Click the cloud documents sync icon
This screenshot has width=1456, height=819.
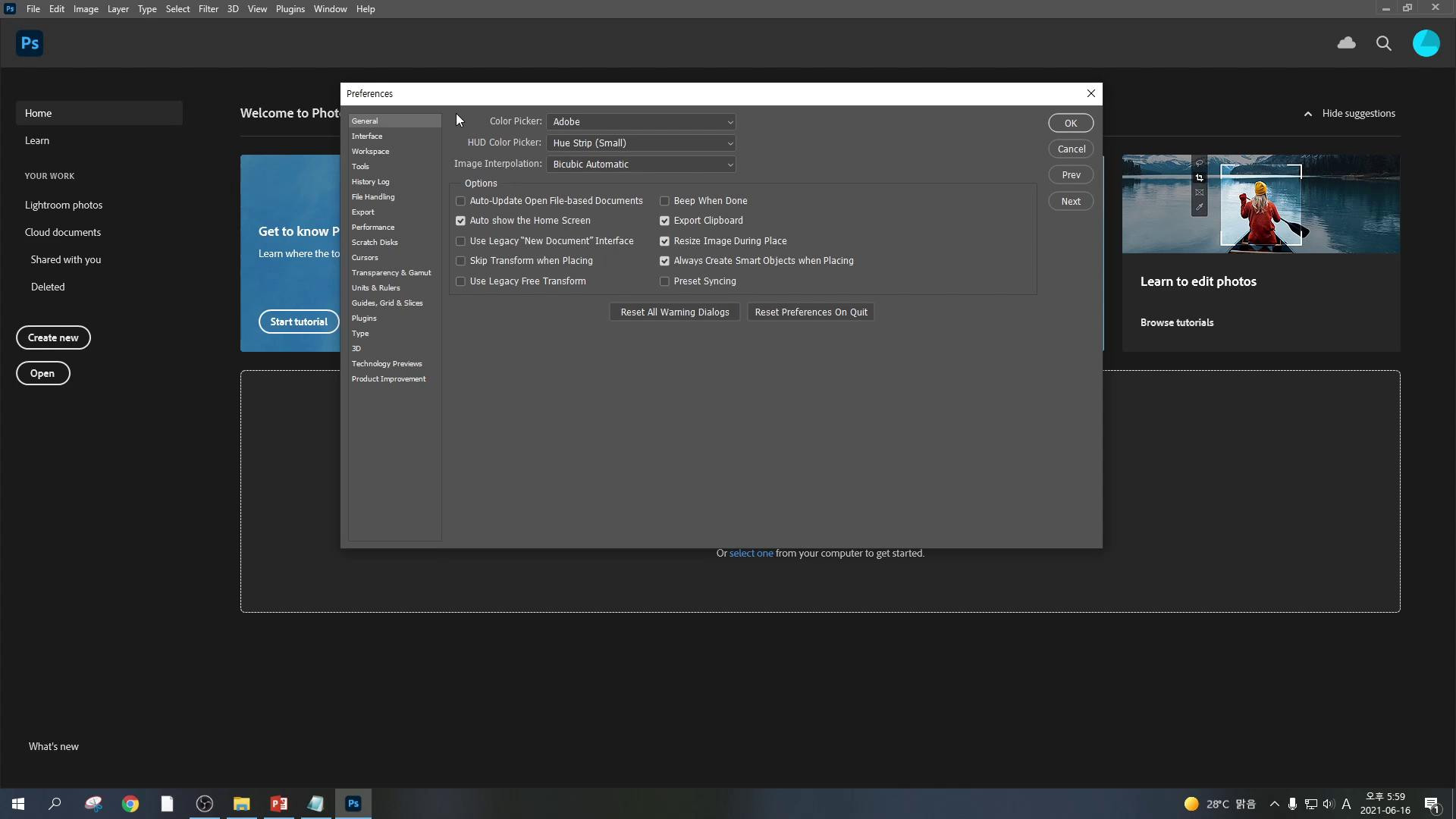1347,43
